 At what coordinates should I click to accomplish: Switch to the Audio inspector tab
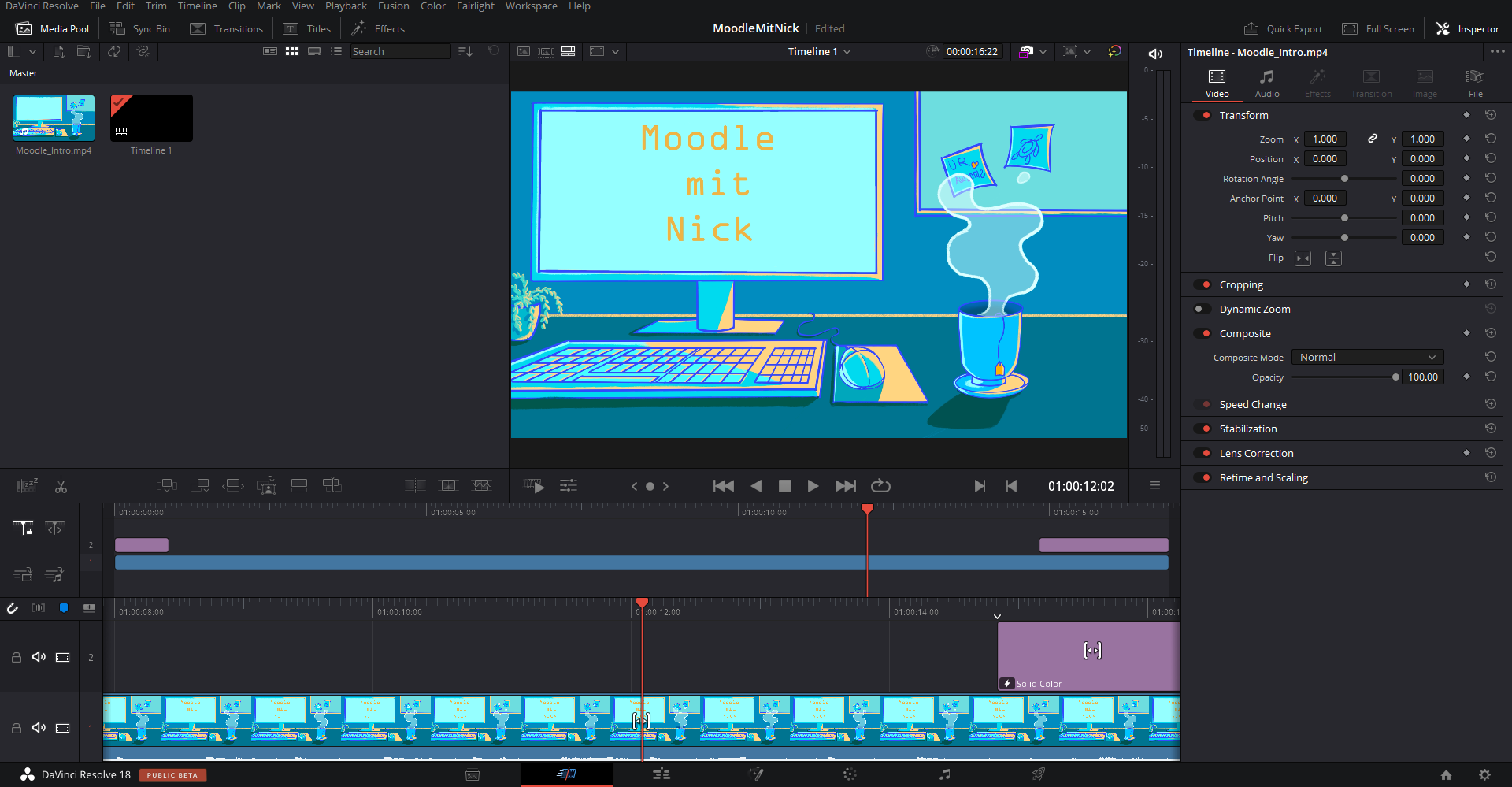point(1266,83)
